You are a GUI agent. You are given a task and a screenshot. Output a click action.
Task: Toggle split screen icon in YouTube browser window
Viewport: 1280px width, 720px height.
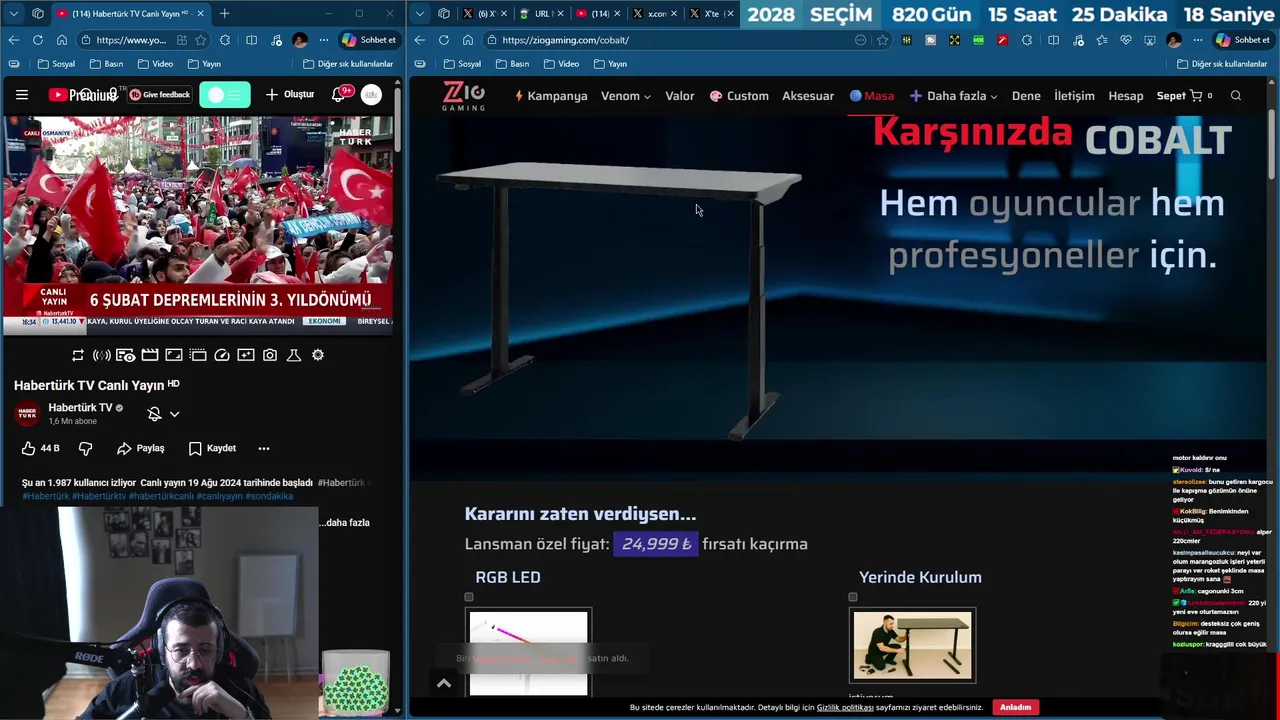(x=251, y=40)
